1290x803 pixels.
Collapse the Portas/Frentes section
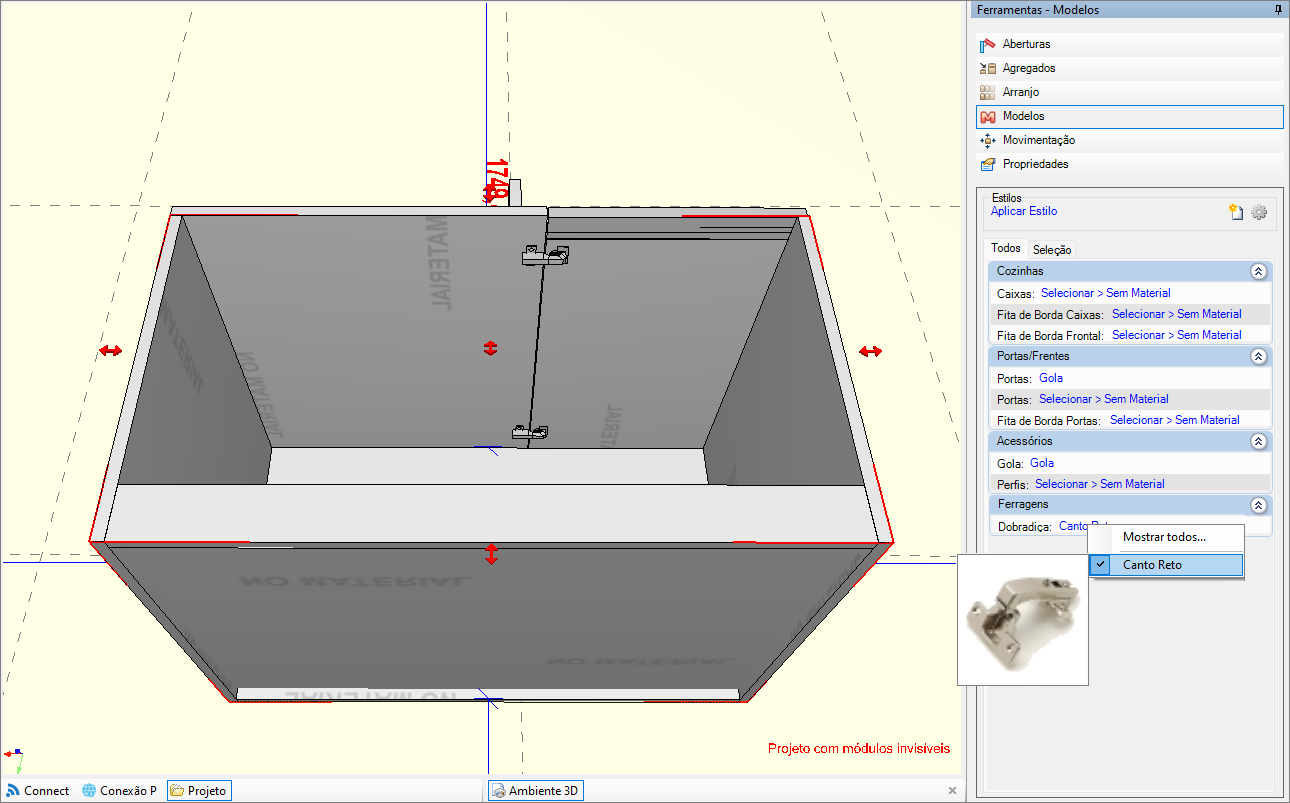coord(1258,356)
